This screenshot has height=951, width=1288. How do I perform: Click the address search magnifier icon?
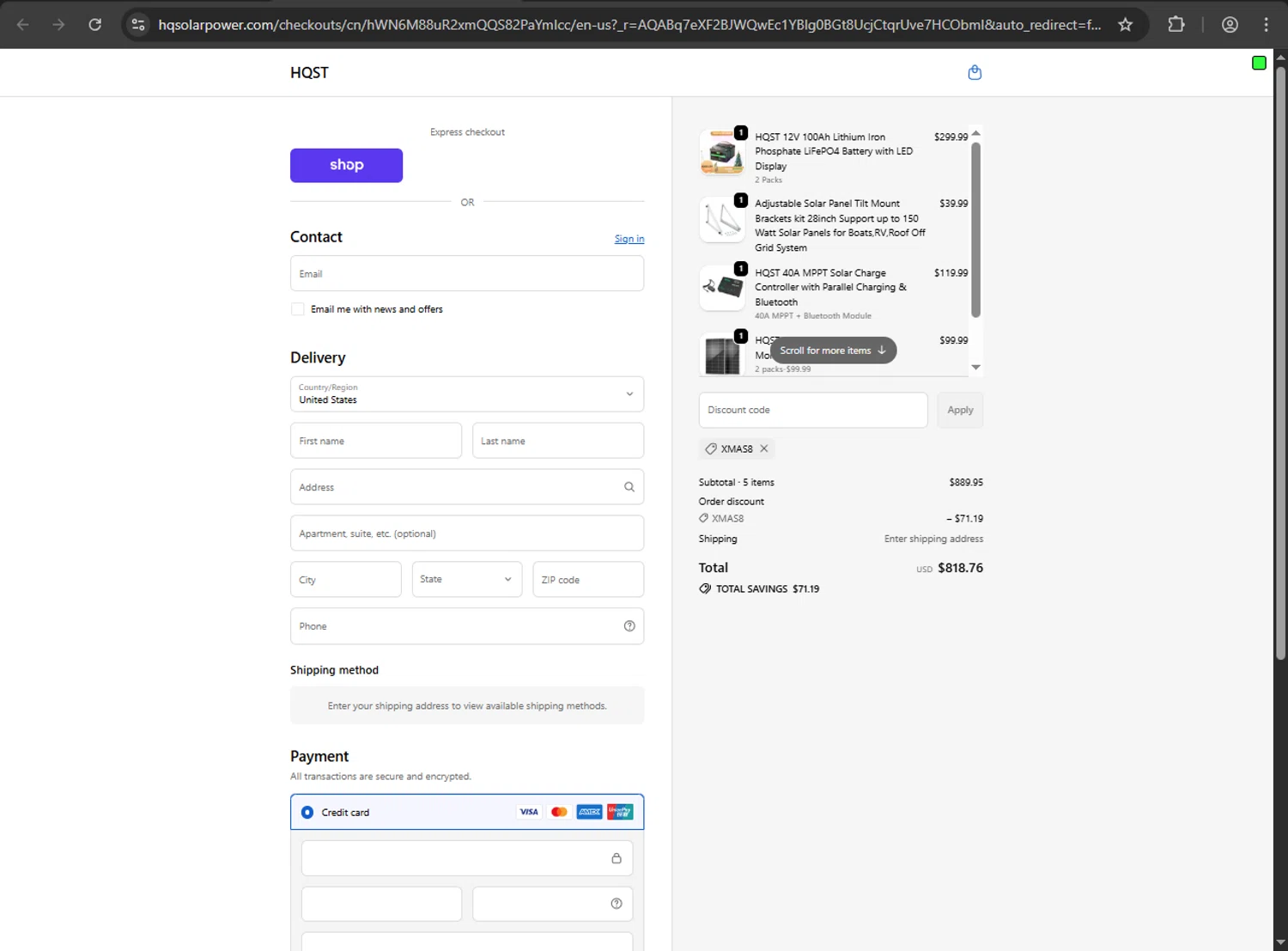pos(629,487)
